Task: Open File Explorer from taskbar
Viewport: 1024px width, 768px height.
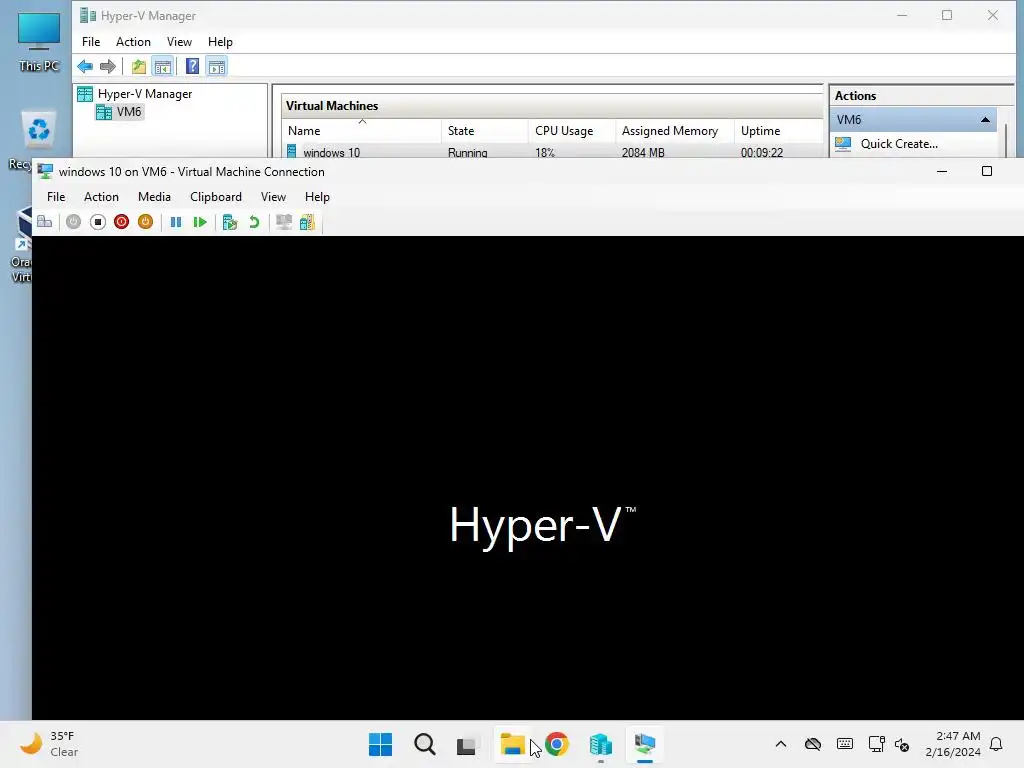Action: click(513, 744)
